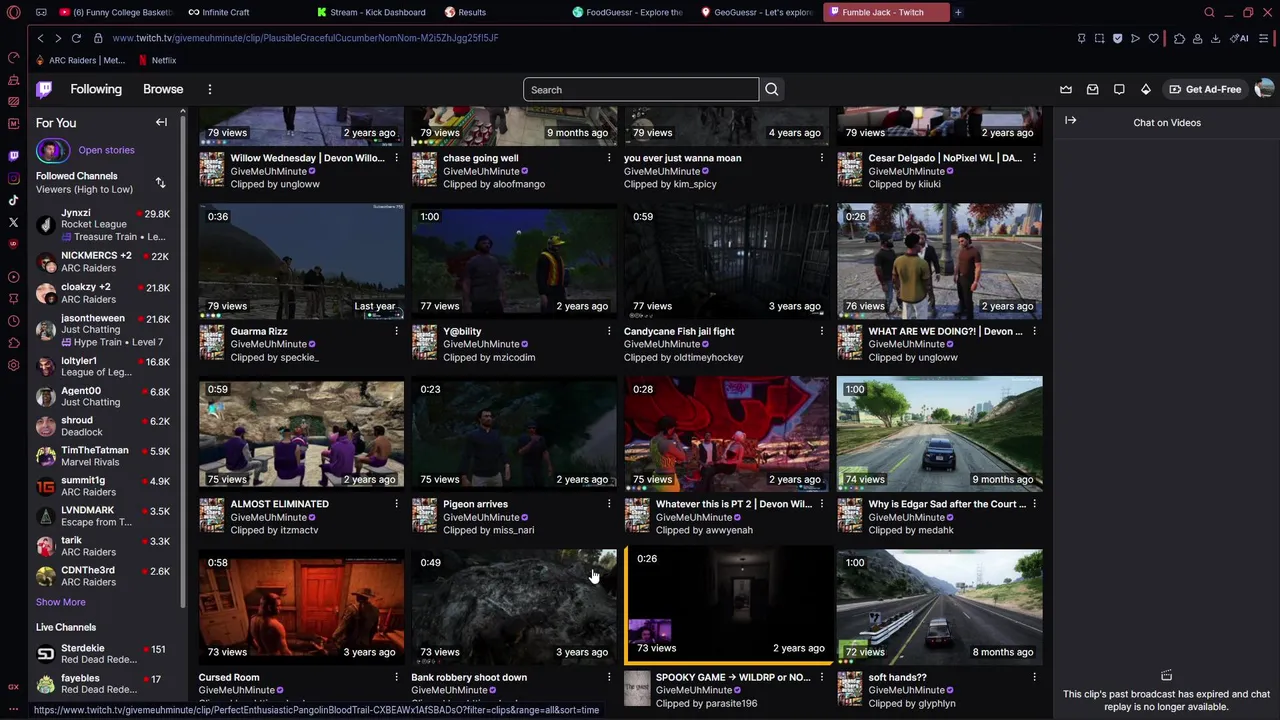Play the Guarma Rizz clip thumbnail
The image size is (1280, 720).
coord(301,261)
